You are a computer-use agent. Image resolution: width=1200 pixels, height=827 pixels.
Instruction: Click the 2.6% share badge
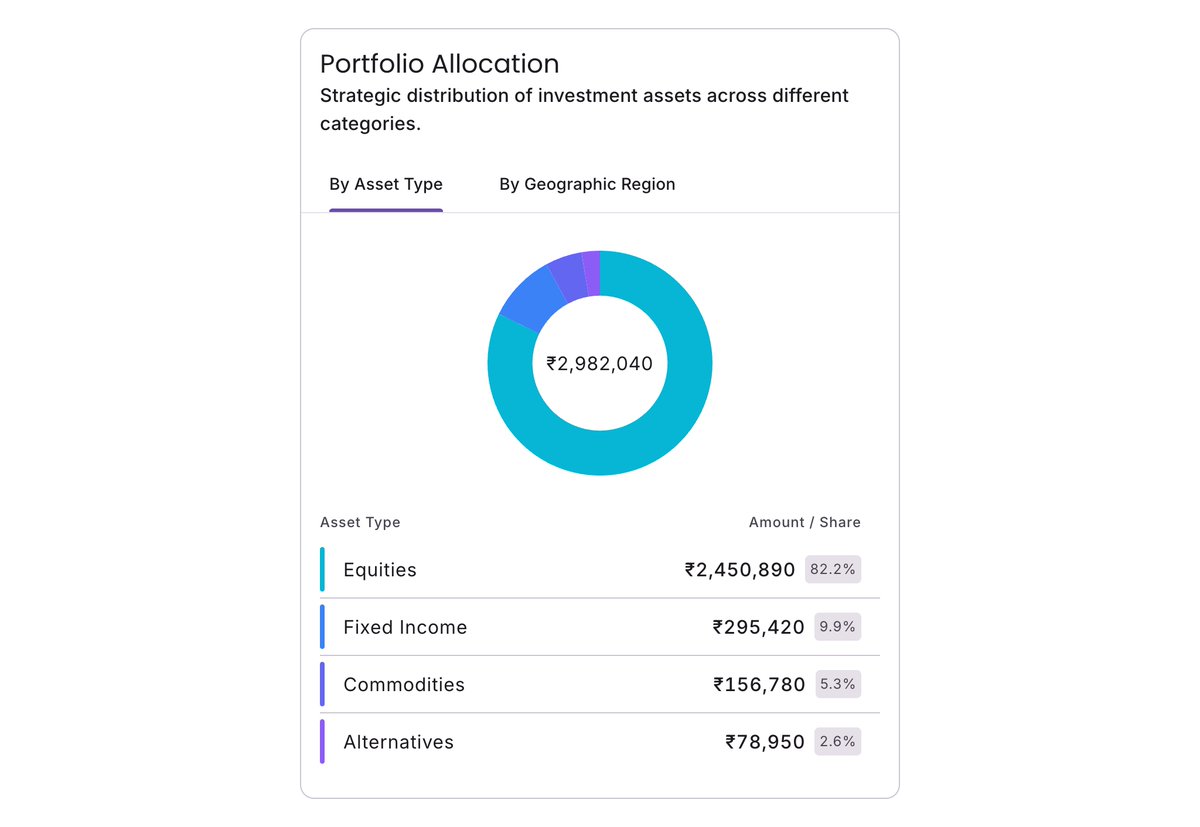pyautogui.click(x=837, y=742)
